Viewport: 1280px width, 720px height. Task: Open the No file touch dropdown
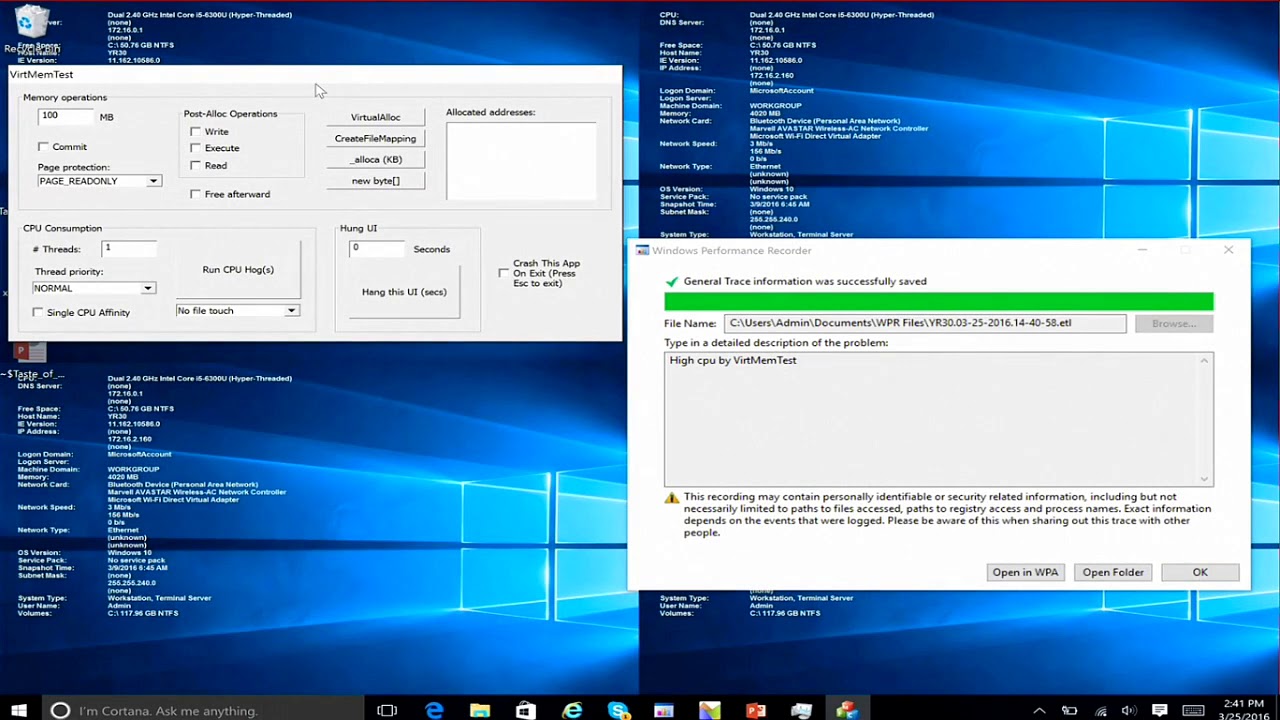pyautogui.click(x=237, y=311)
